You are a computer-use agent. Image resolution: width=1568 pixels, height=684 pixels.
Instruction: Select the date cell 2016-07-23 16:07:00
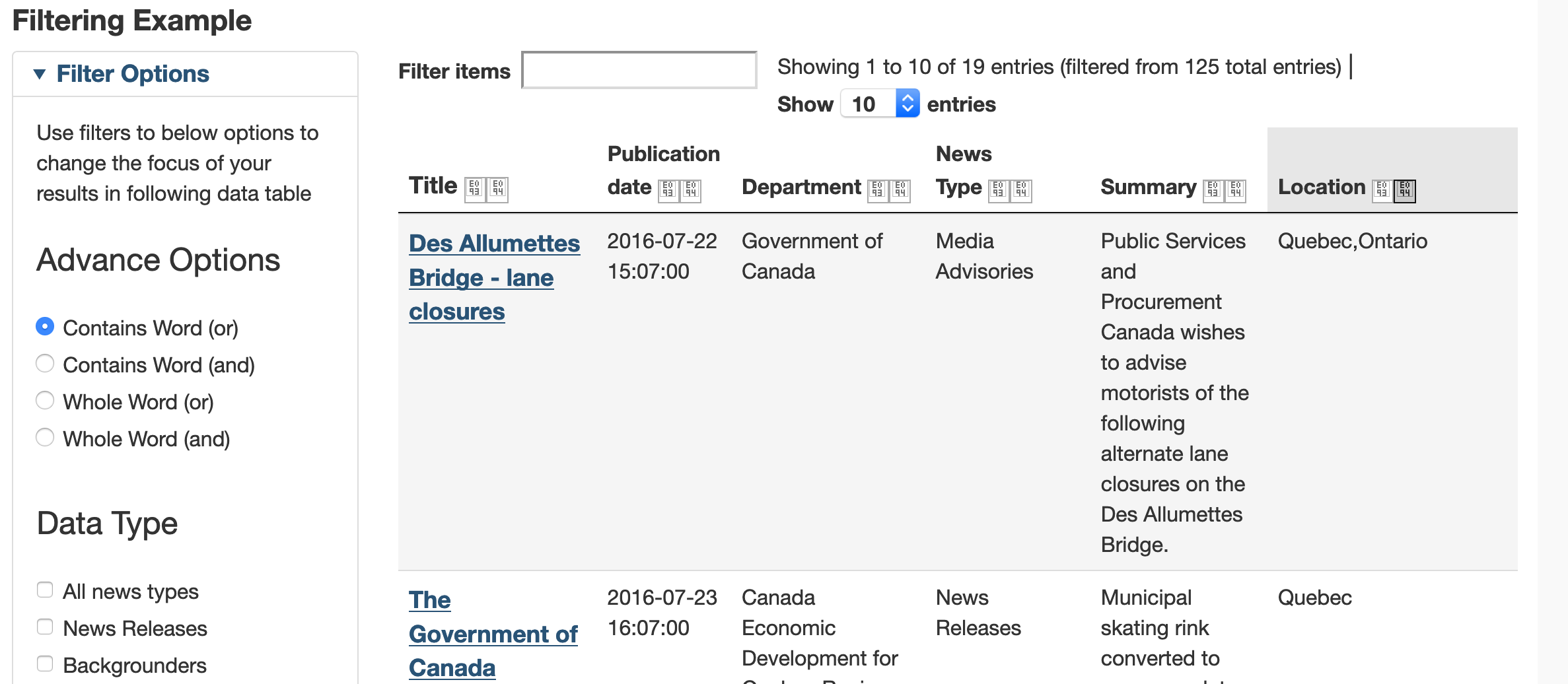coord(662,613)
